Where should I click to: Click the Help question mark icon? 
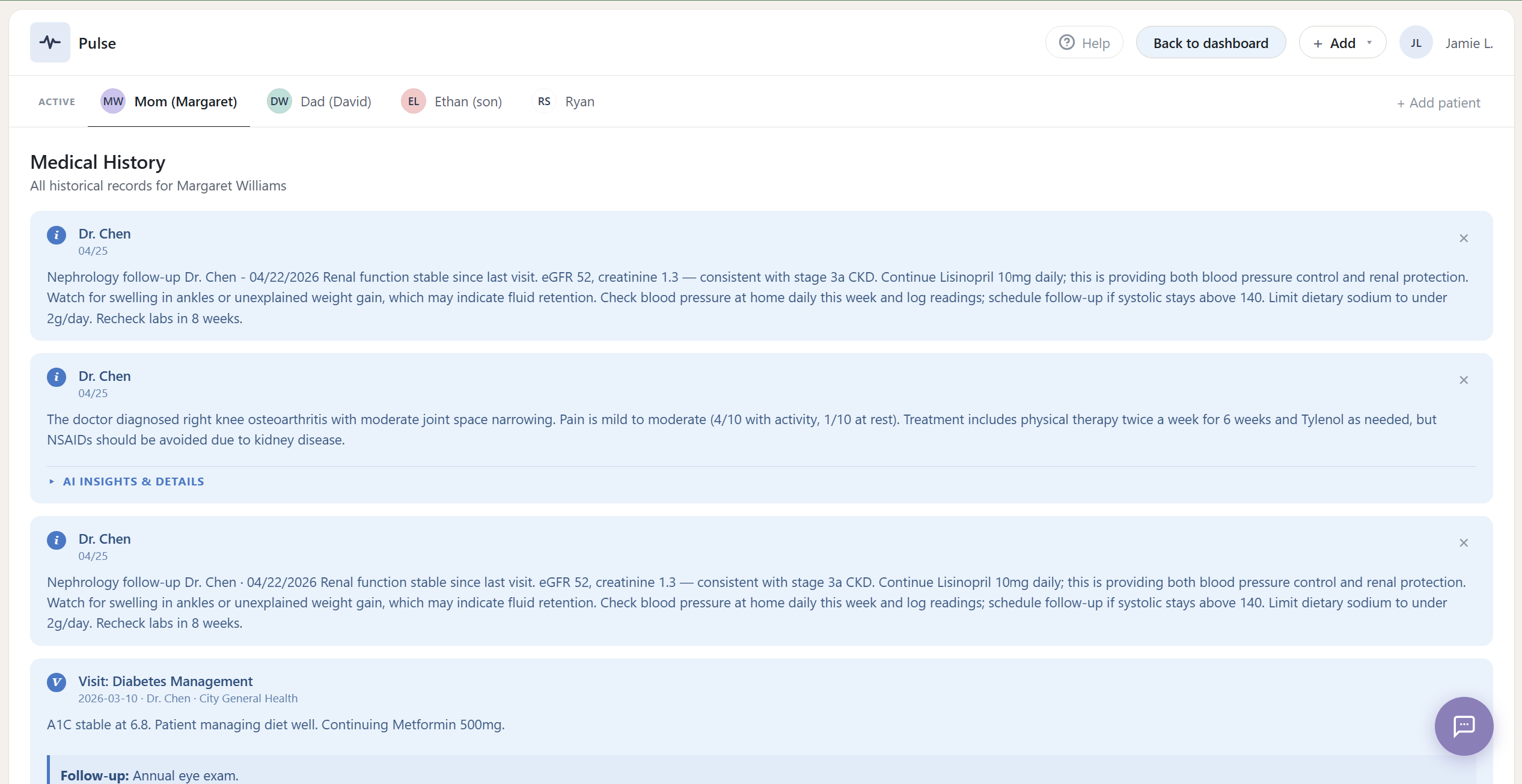(x=1066, y=43)
